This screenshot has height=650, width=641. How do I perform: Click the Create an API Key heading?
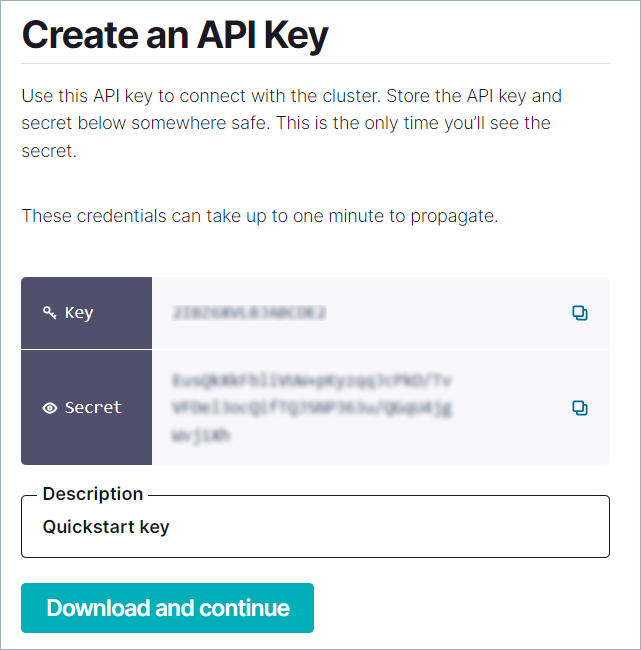click(x=175, y=36)
